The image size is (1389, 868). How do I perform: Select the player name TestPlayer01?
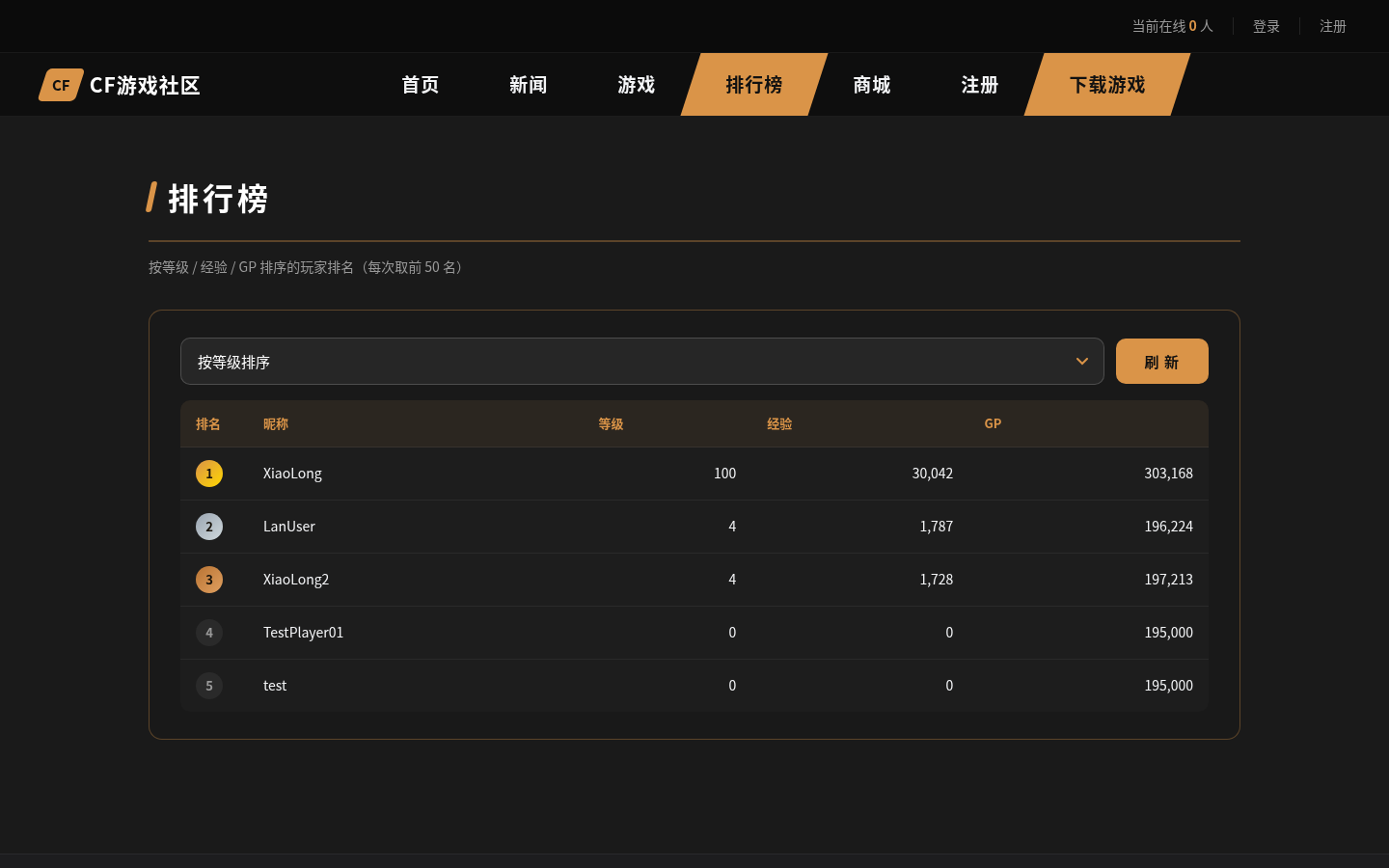[303, 633]
